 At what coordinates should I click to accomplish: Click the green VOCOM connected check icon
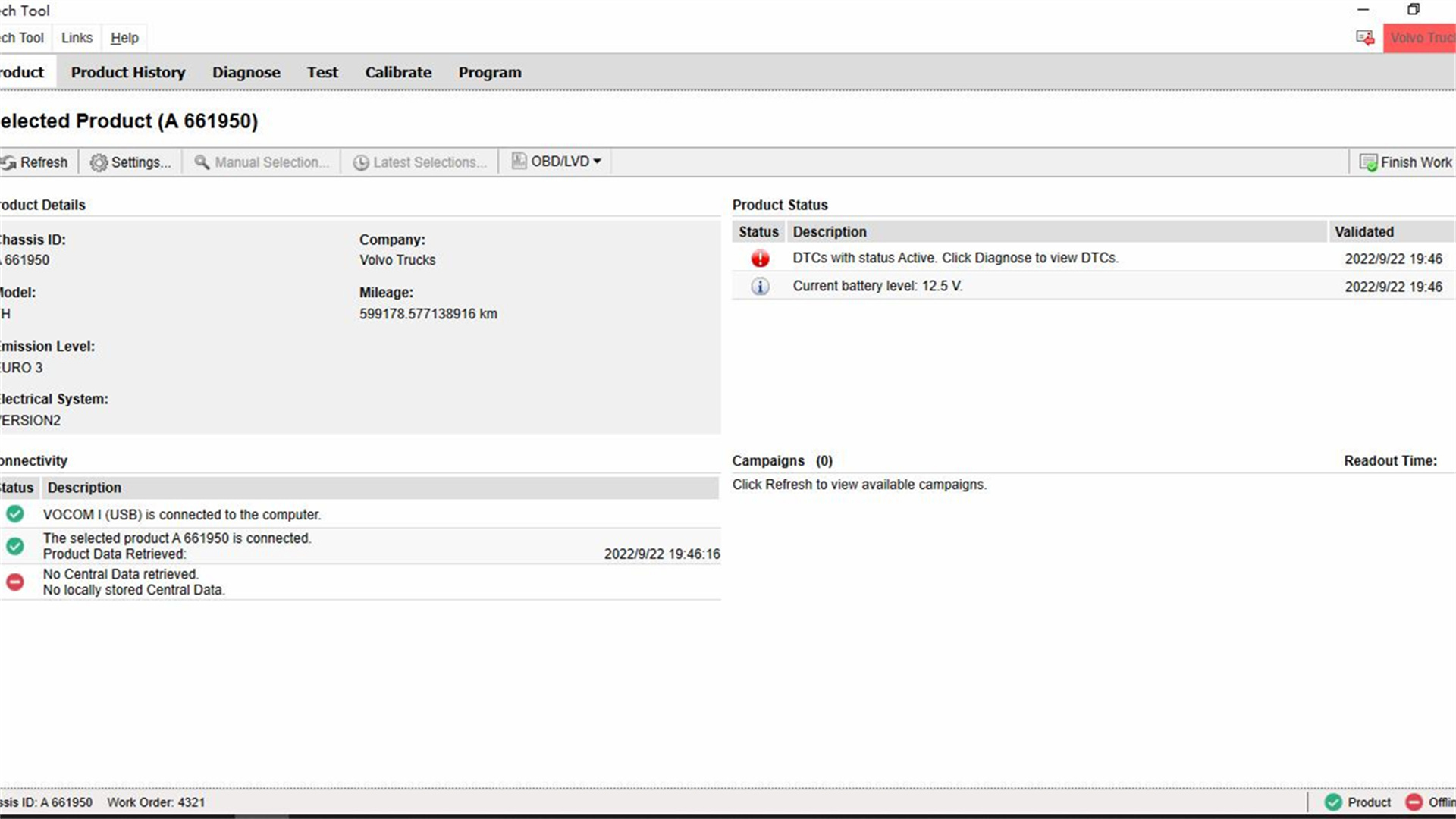pos(15,514)
